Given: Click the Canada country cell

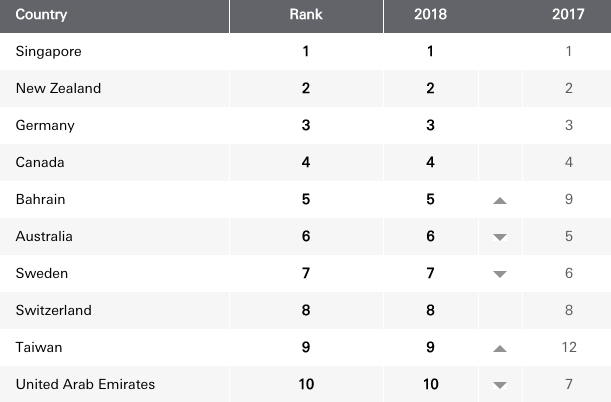Looking at the screenshot, I should pyautogui.click(x=40, y=162).
